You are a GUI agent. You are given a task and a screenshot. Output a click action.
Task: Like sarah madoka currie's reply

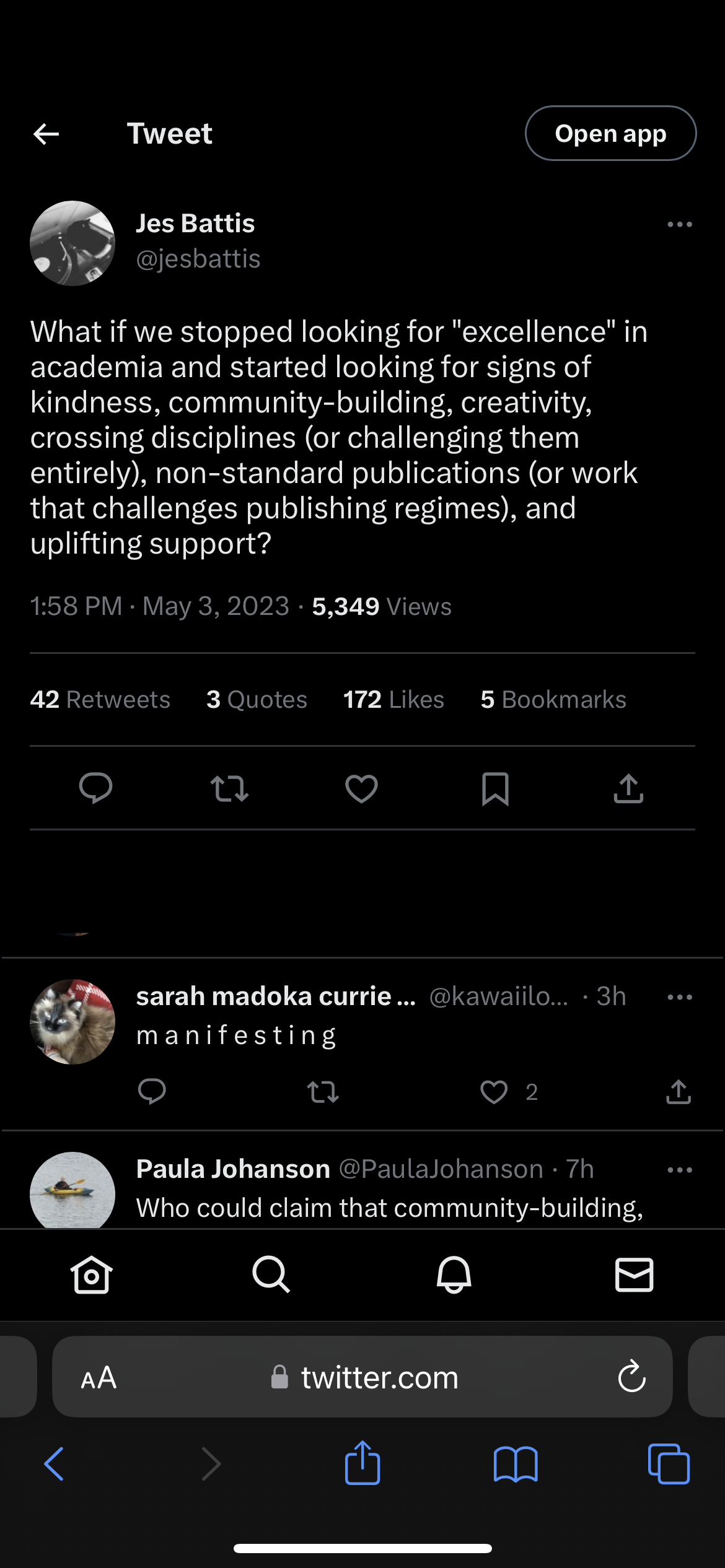click(x=494, y=1092)
